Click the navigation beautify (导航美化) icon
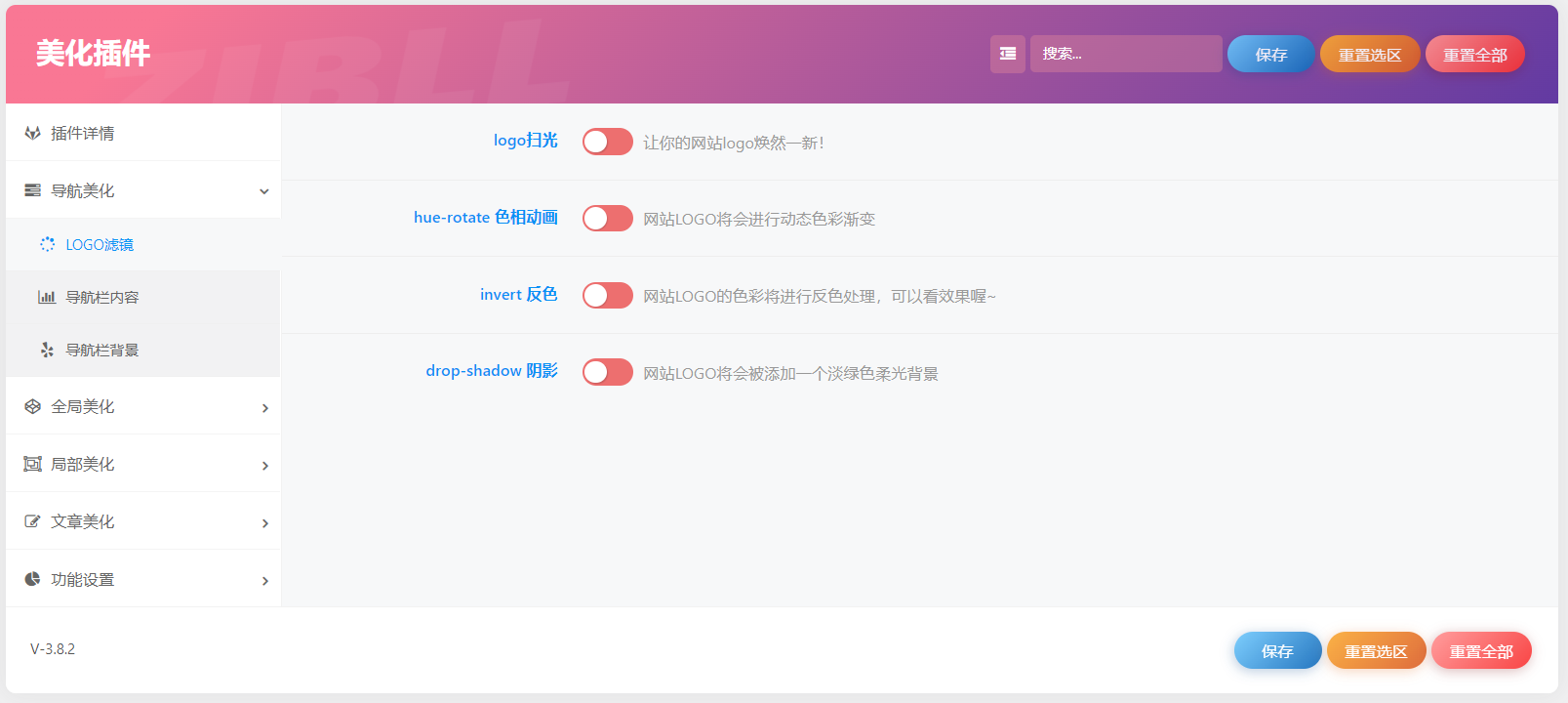1568x703 pixels. pos(32,190)
